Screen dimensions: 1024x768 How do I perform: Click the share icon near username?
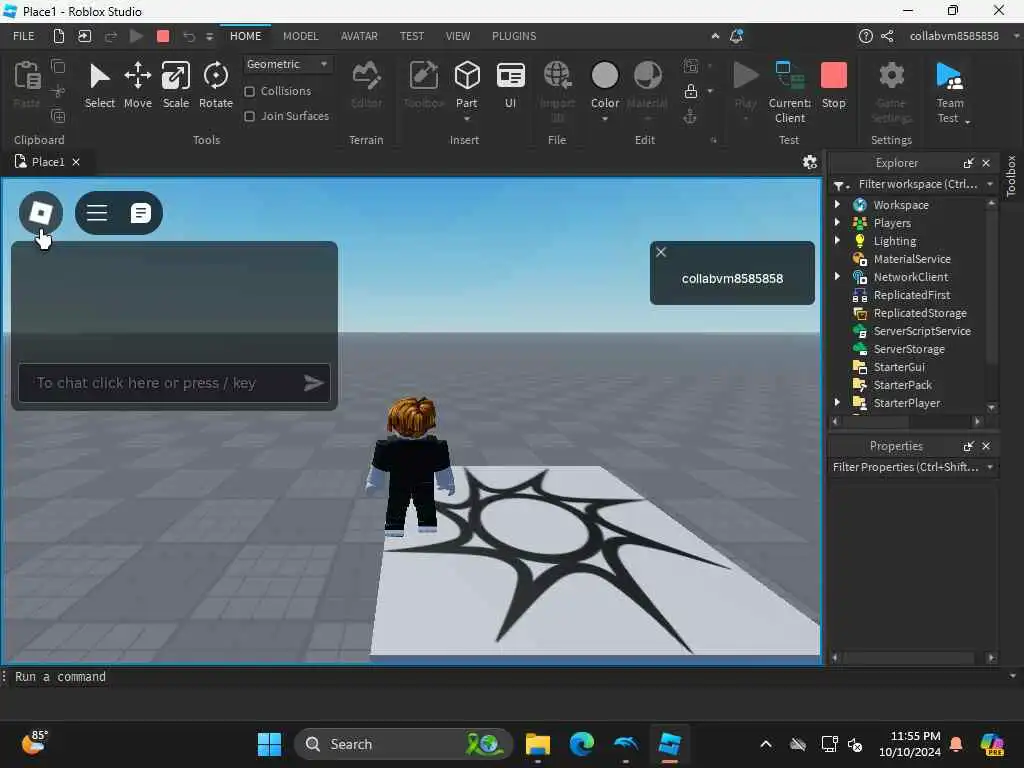pos(887,37)
